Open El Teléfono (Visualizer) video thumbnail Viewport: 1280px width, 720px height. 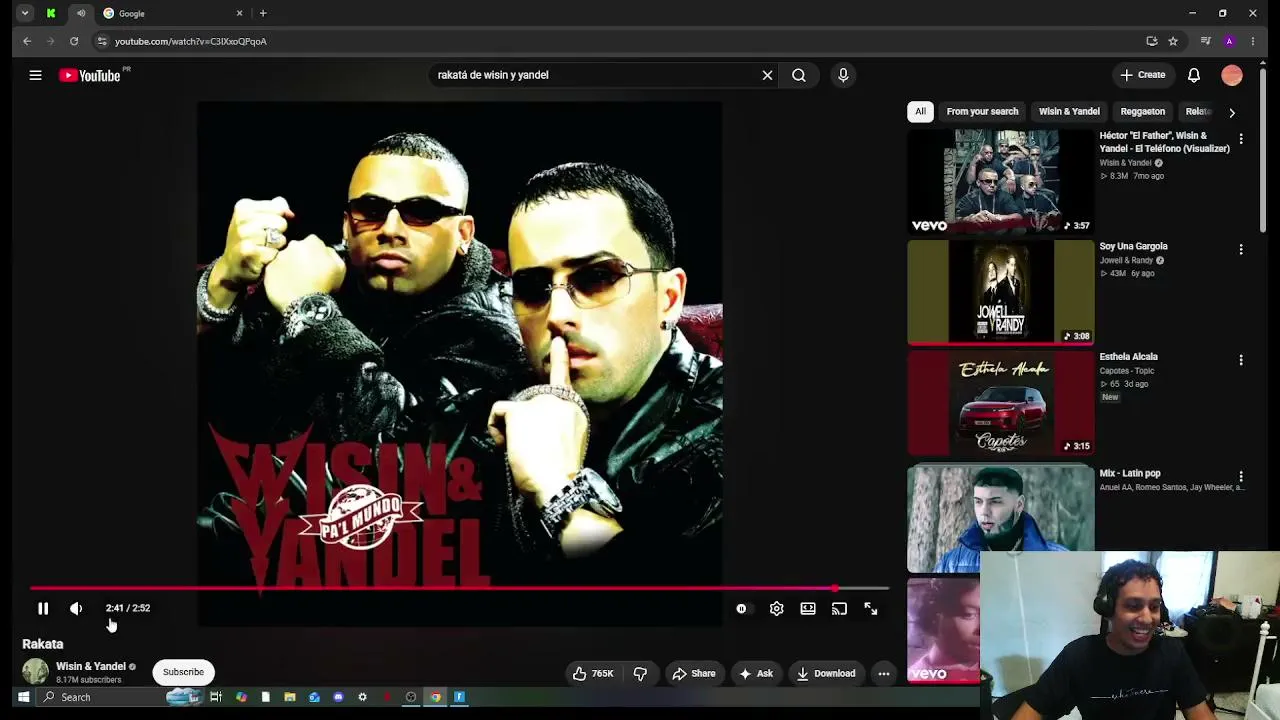[x=1001, y=181]
